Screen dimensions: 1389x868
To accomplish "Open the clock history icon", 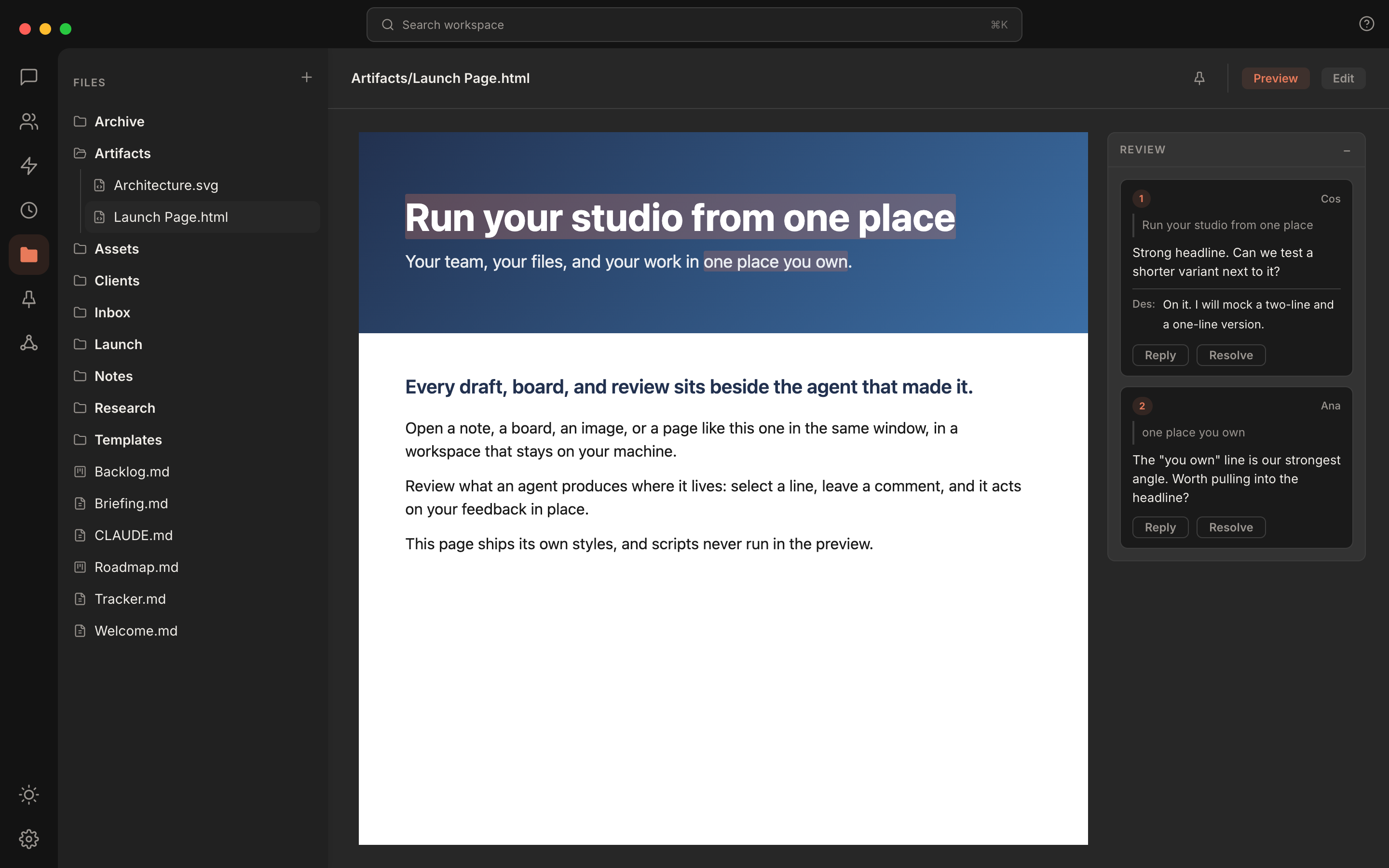I will coord(29,210).
